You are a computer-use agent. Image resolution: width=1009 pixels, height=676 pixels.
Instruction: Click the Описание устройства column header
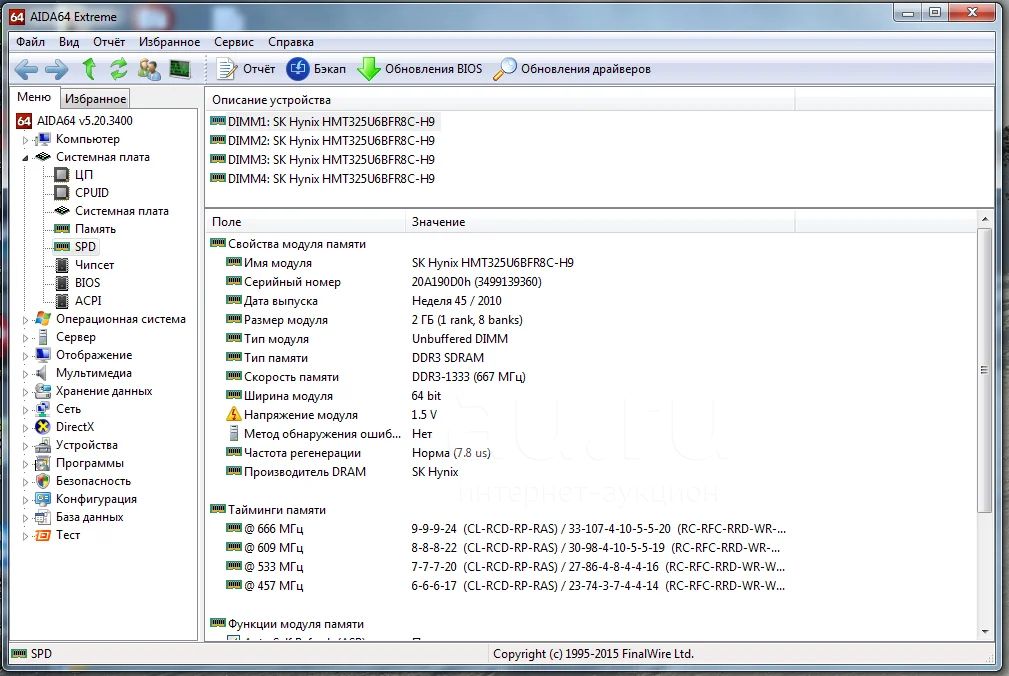point(500,100)
